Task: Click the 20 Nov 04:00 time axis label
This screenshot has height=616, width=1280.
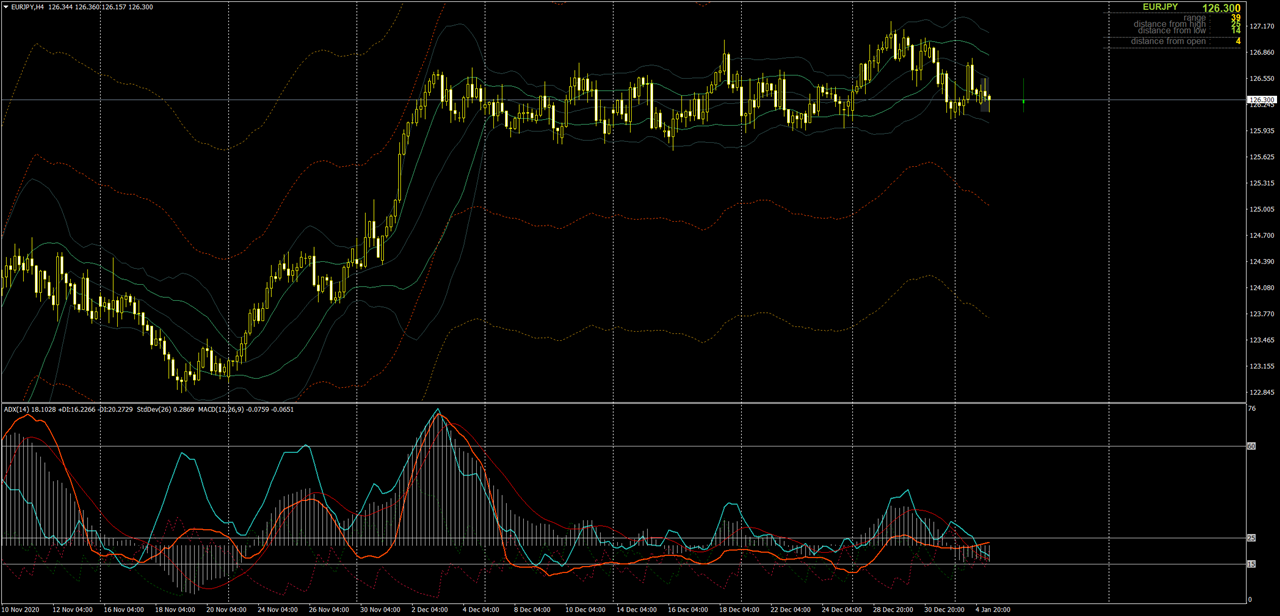Action: [x=227, y=609]
